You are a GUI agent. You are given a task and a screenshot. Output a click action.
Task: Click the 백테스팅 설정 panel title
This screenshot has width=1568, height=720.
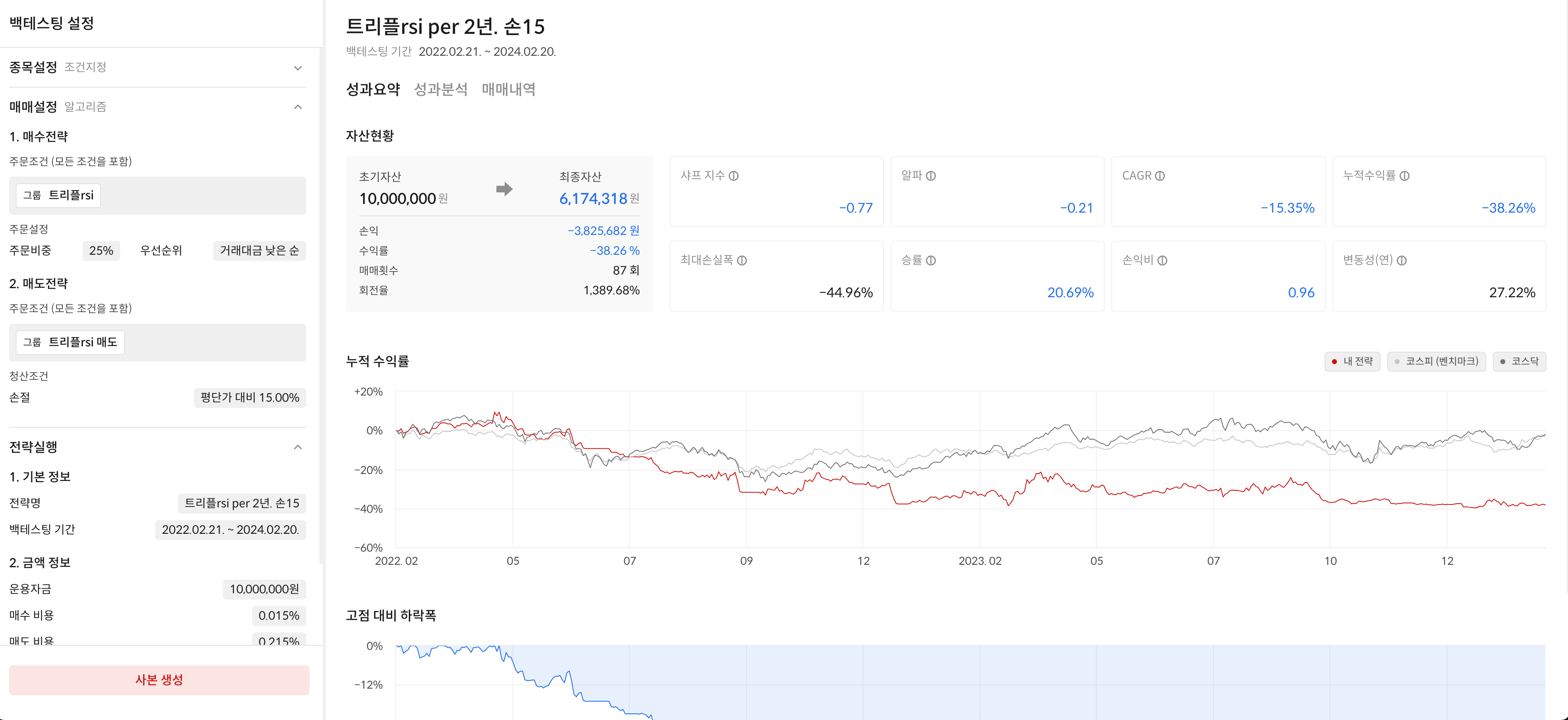[51, 24]
